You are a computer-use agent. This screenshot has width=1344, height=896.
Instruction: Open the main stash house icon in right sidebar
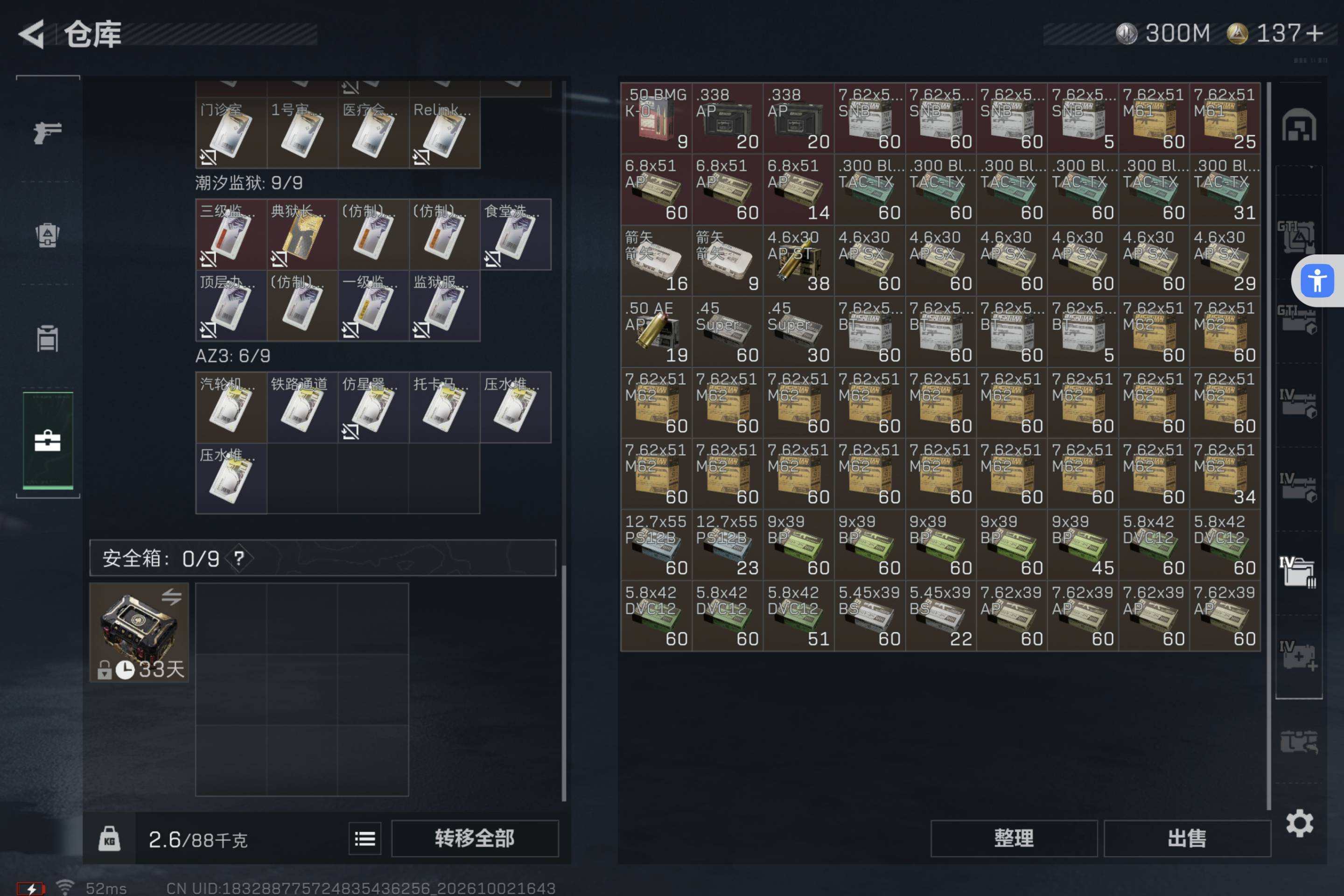click(1299, 125)
